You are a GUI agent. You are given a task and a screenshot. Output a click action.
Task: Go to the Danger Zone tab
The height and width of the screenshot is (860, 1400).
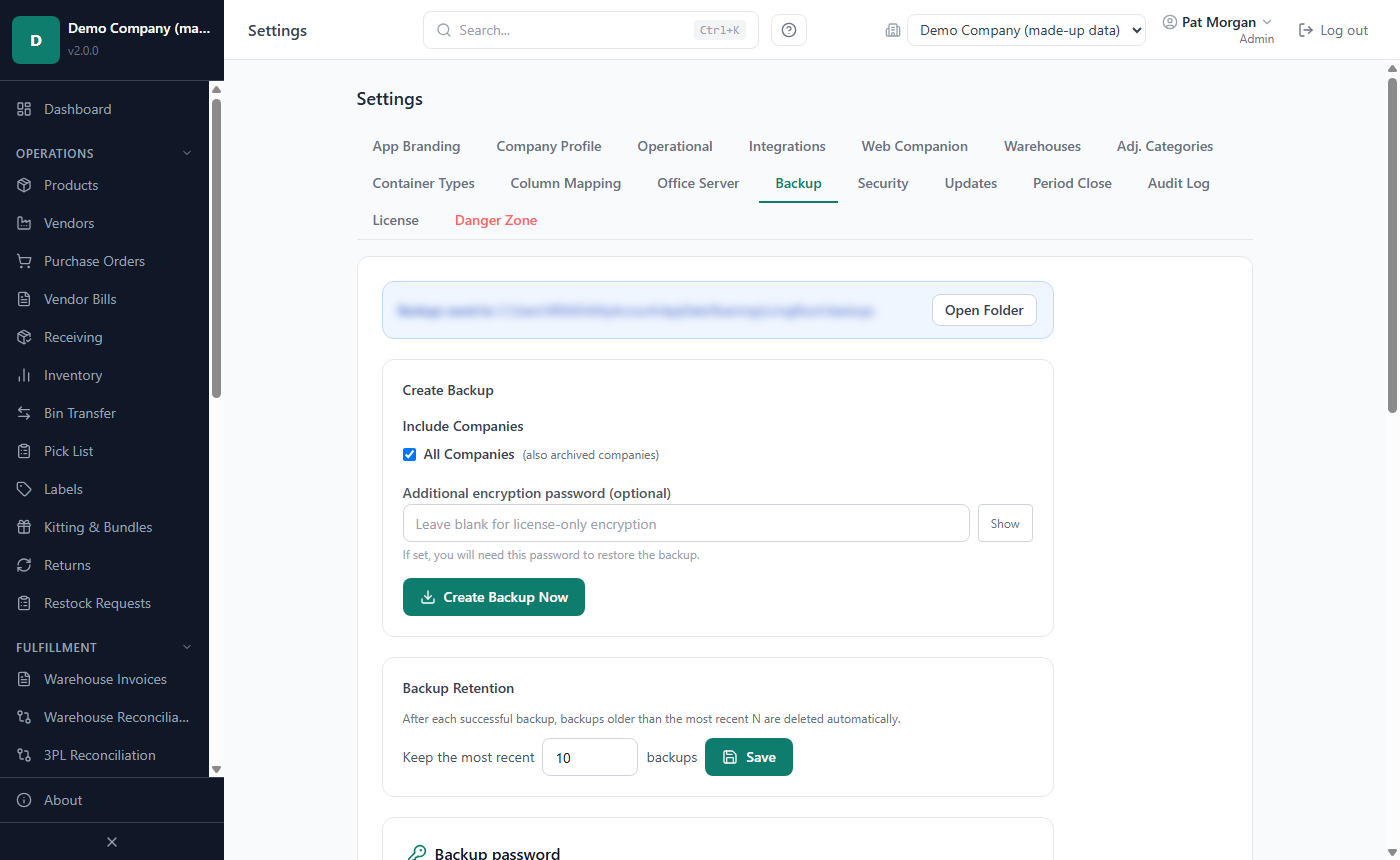click(x=496, y=220)
